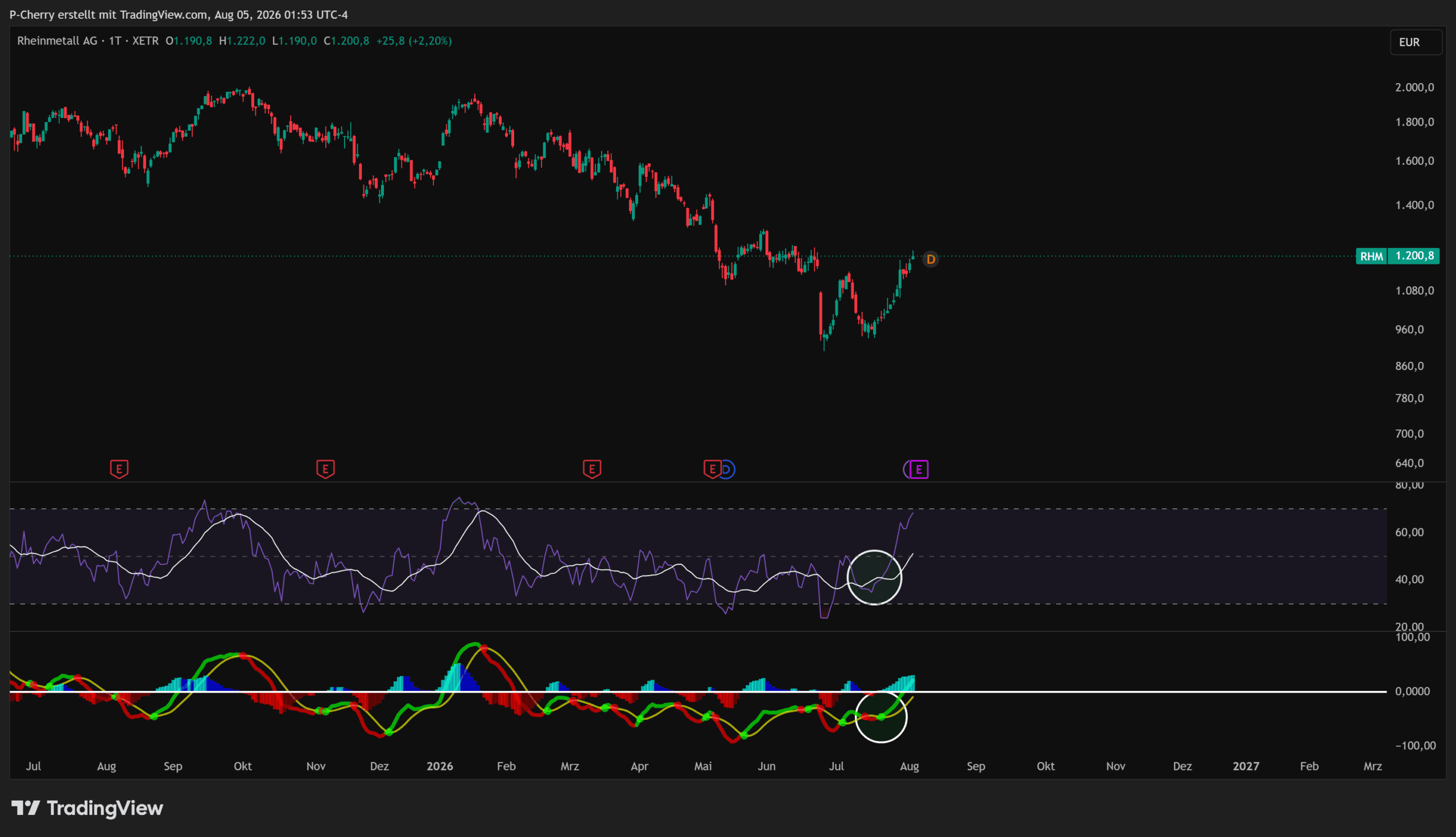1456x837 pixels.
Task: Click the 2026 year label on the time axis
Action: (x=440, y=766)
